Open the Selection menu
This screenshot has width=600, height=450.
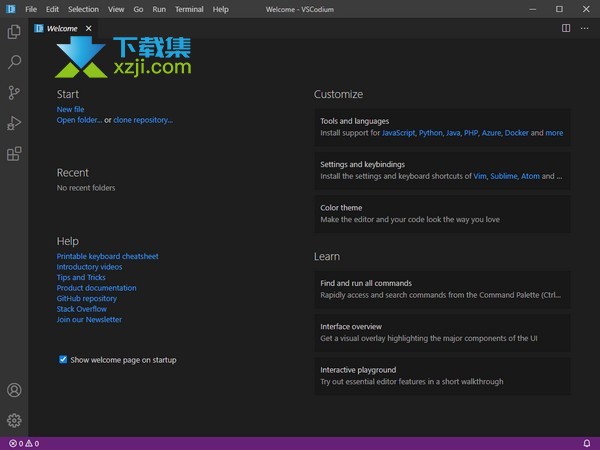tap(83, 9)
